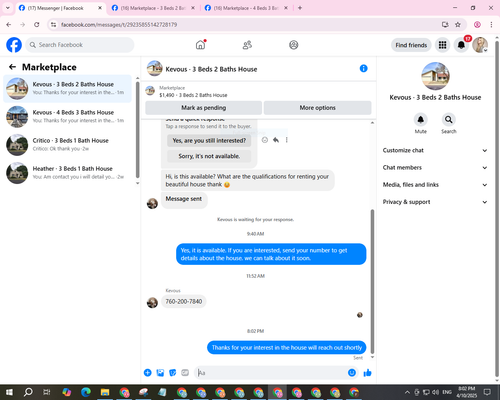The image size is (500, 400).
Task: Click the conversation list scrollbar
Action: pyautogui.click(x=137, y=130)
